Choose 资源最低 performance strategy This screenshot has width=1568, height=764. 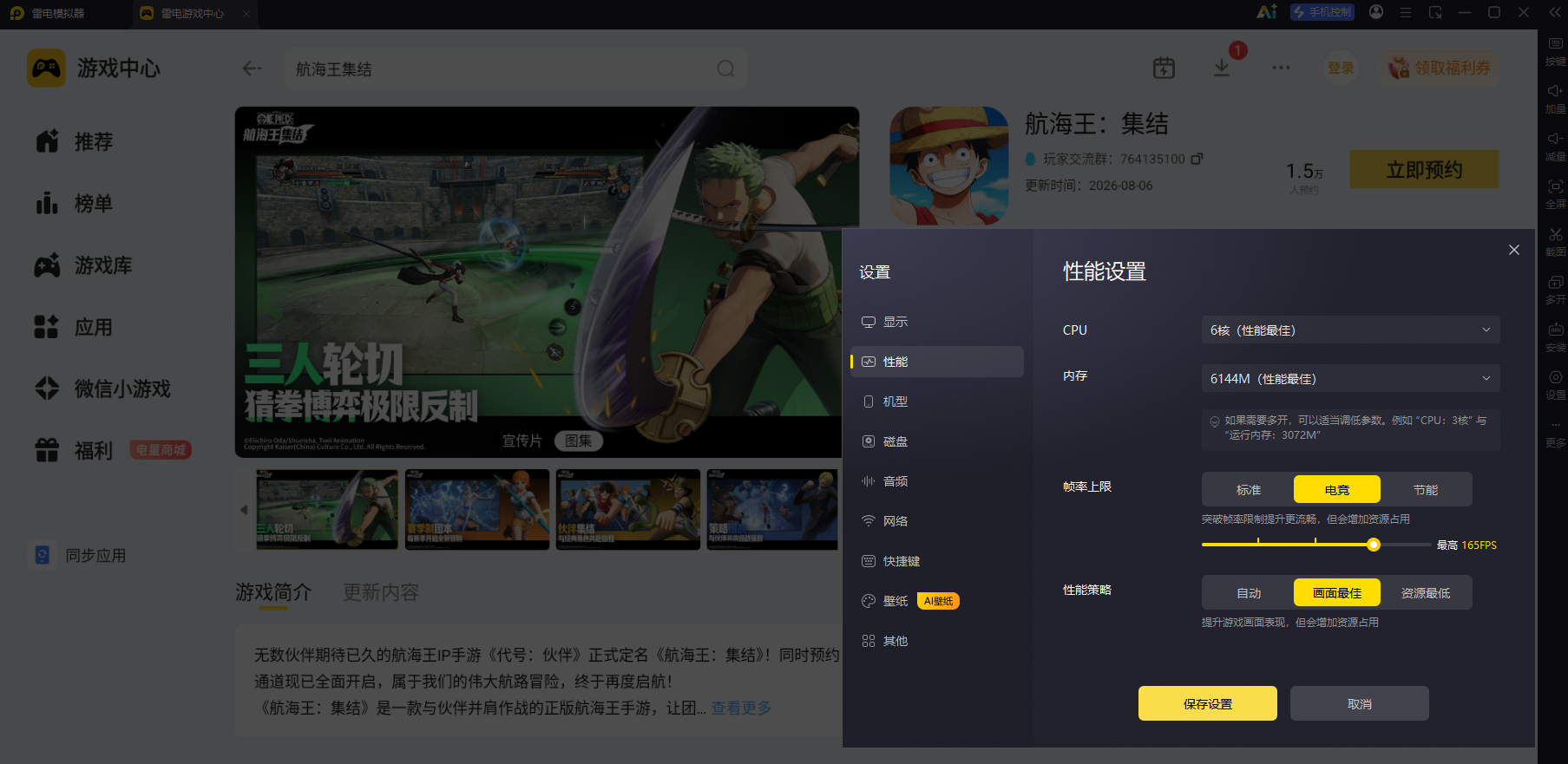point(1425,592)
